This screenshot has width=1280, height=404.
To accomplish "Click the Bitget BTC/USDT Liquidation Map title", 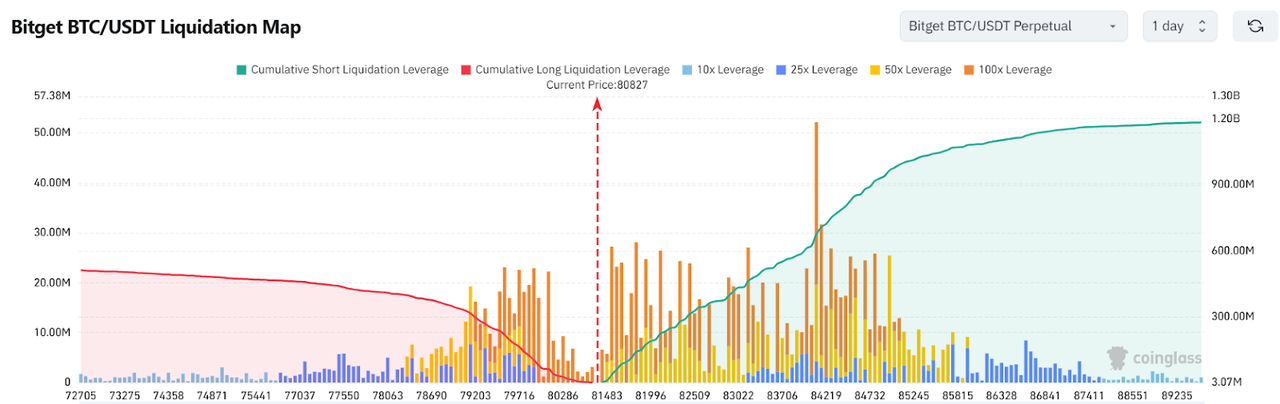I will click(155, 26).
